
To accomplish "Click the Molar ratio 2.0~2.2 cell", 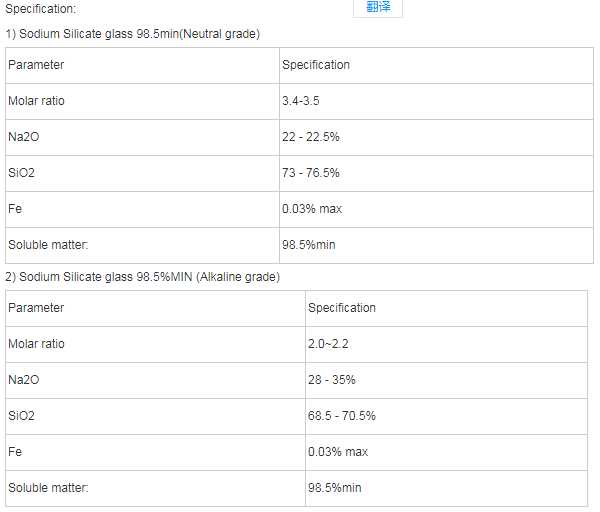I will [328, 344].
